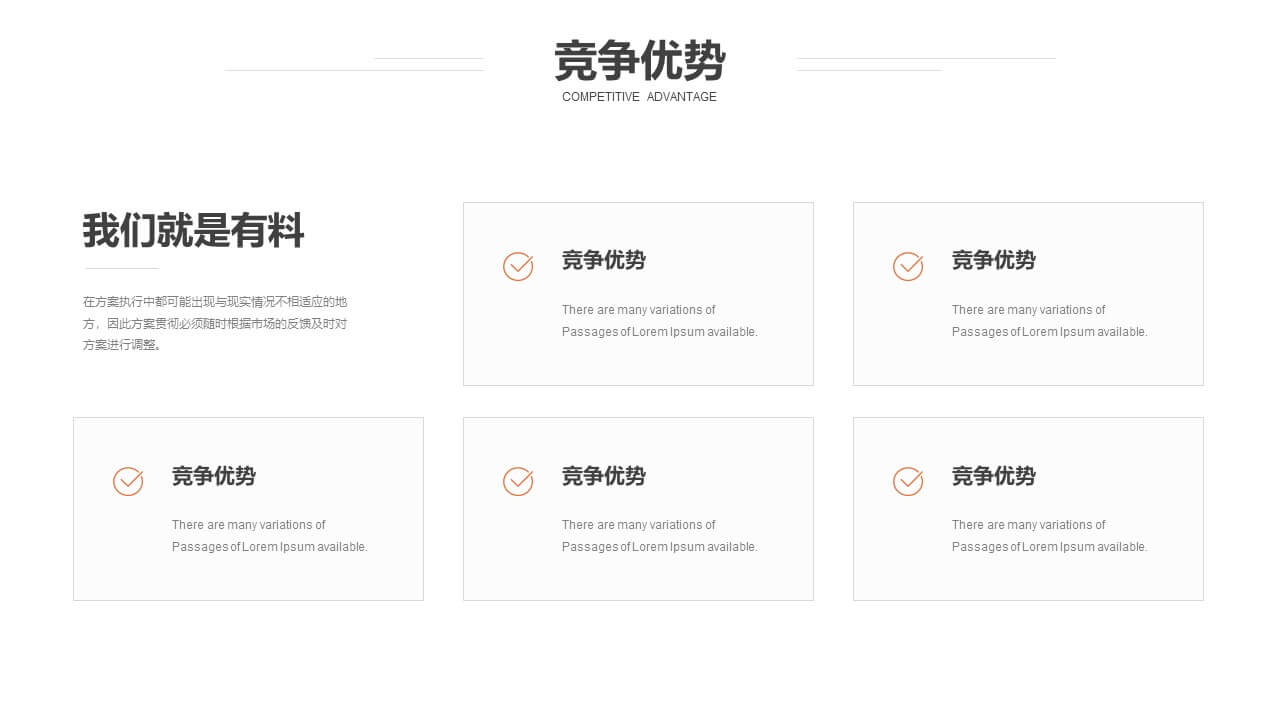This screenshot has width=1280, height=720.
Task: Select the 竞争优势 heading in the bottom-left card
Action: coord(214,476)
